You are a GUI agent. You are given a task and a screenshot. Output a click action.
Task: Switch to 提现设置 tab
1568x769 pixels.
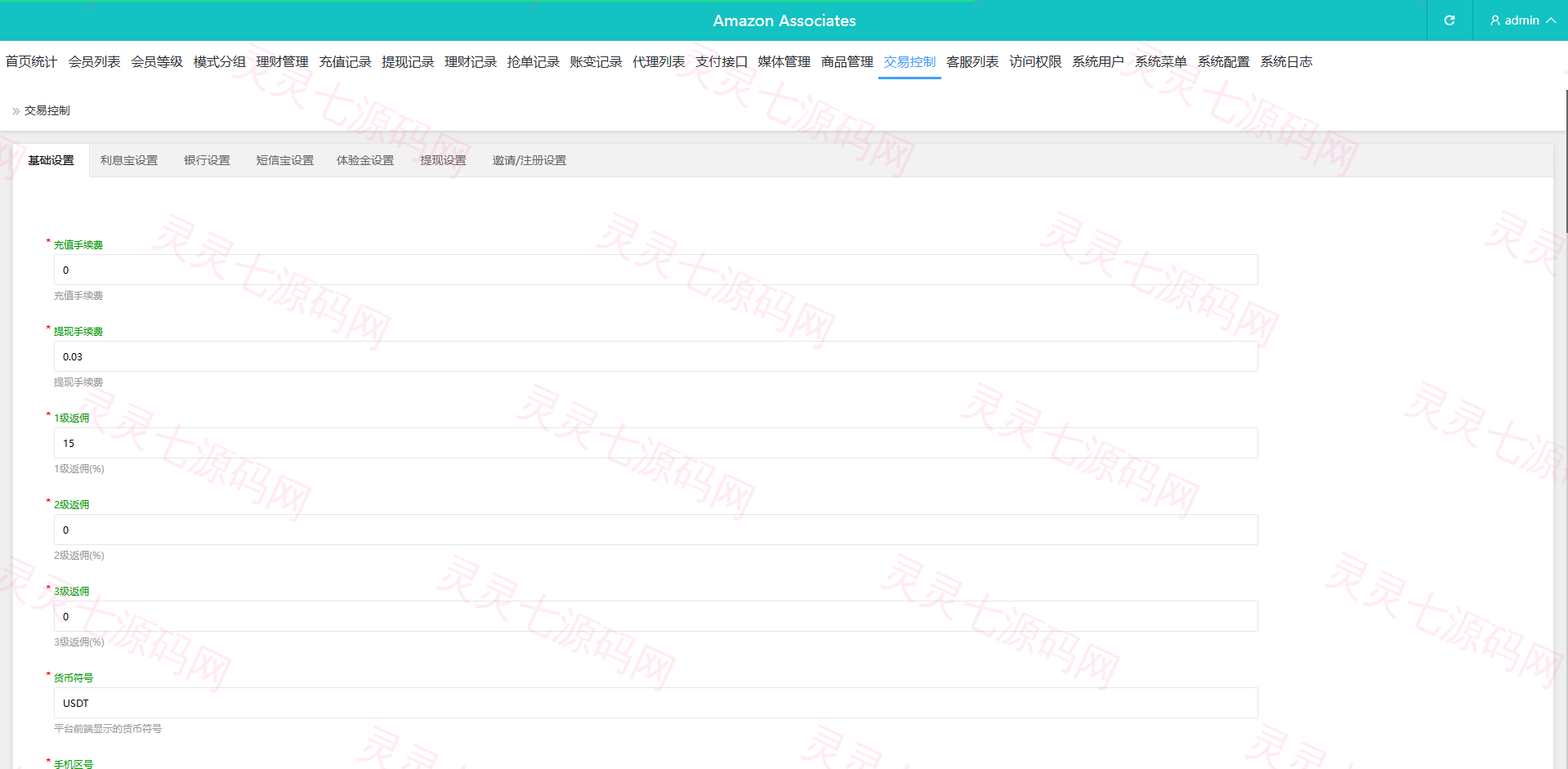pyautogui.click(x=443, y=161)
